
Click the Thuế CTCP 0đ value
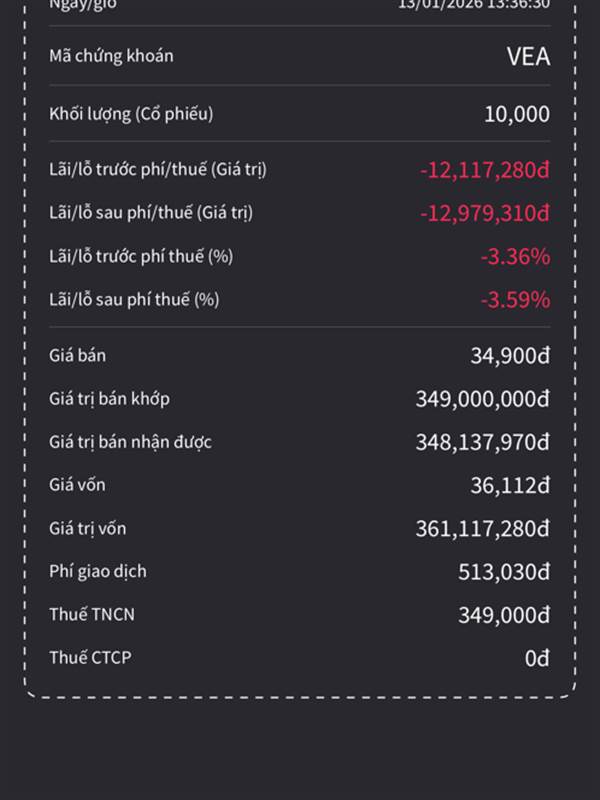[x=537, y=658]
